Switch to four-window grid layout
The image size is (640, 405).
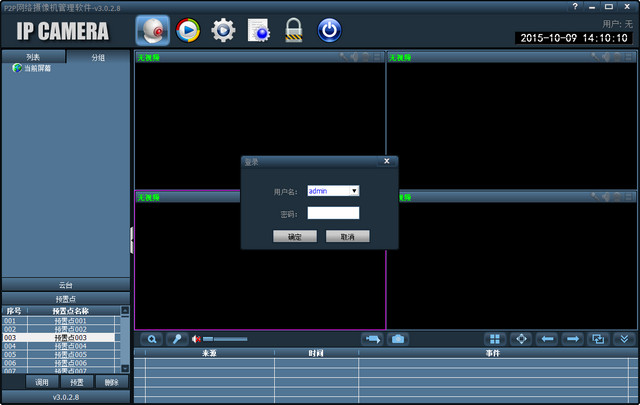coord(494,339)
